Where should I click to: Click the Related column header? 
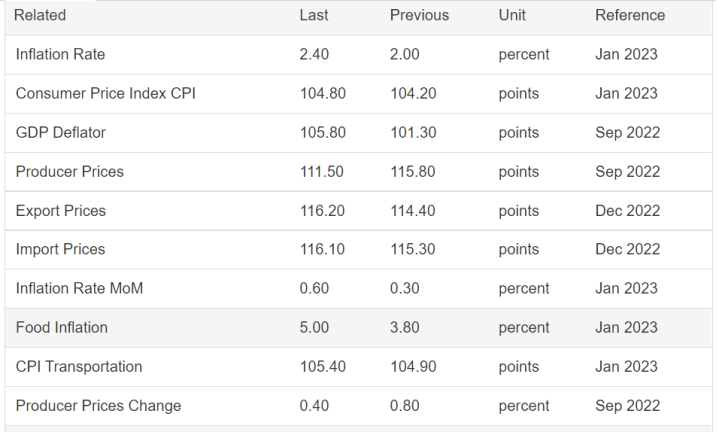(x=40, y=15)
